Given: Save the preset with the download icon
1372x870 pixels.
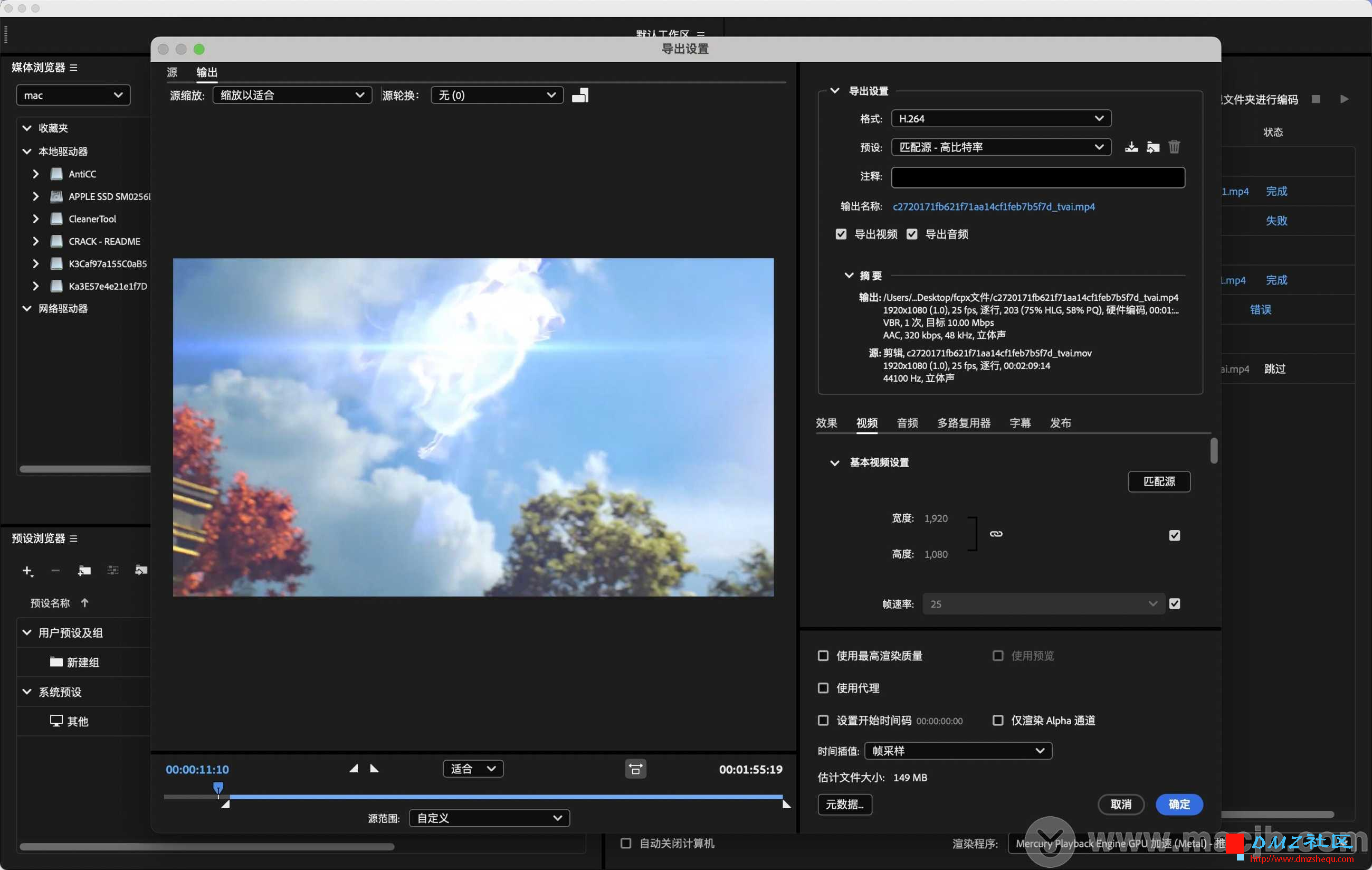Looking at the screenshot, I should pyautogui.click(x=1131, y=147).
